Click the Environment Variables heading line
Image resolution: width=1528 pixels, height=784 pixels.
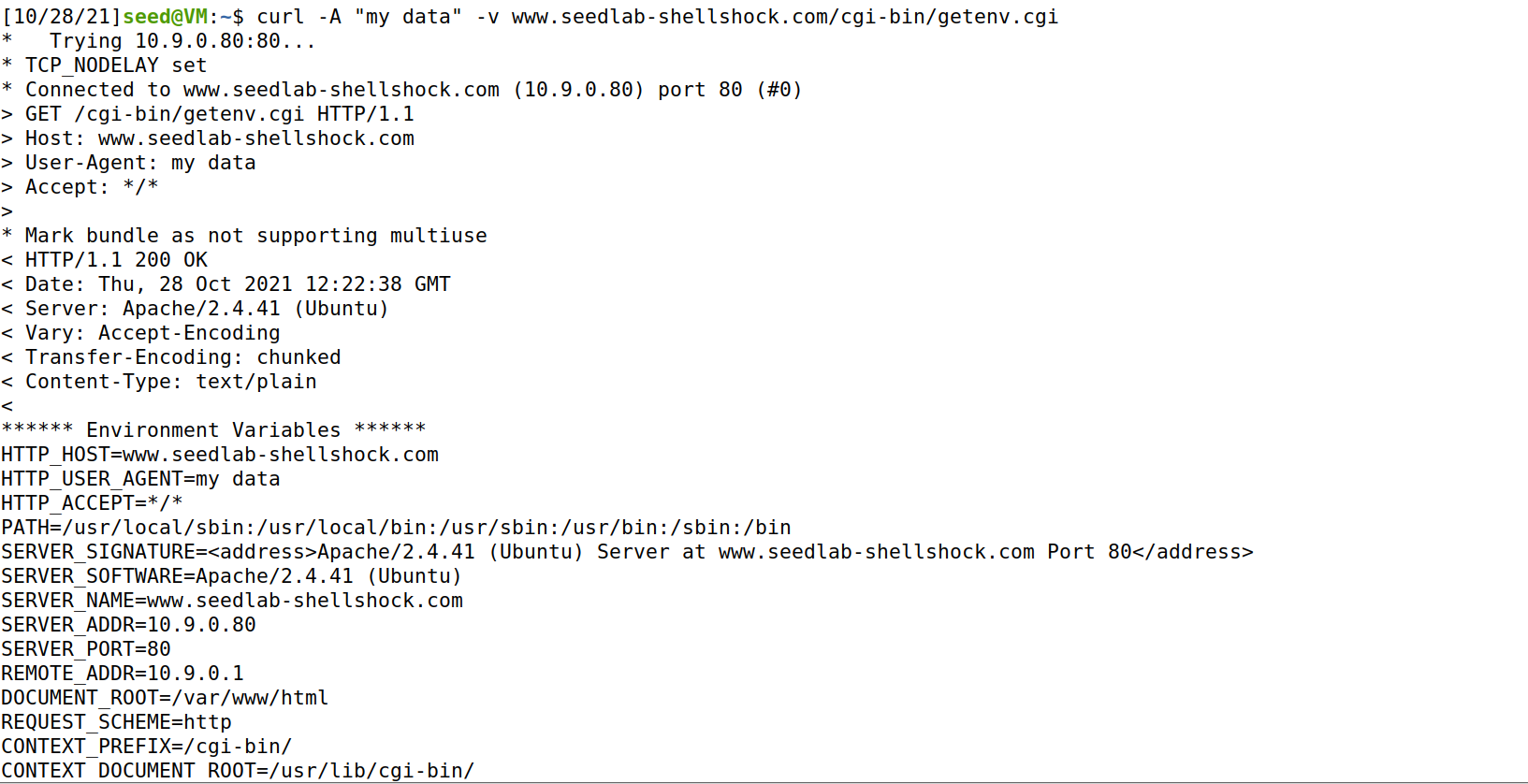[x=213, y=430]
